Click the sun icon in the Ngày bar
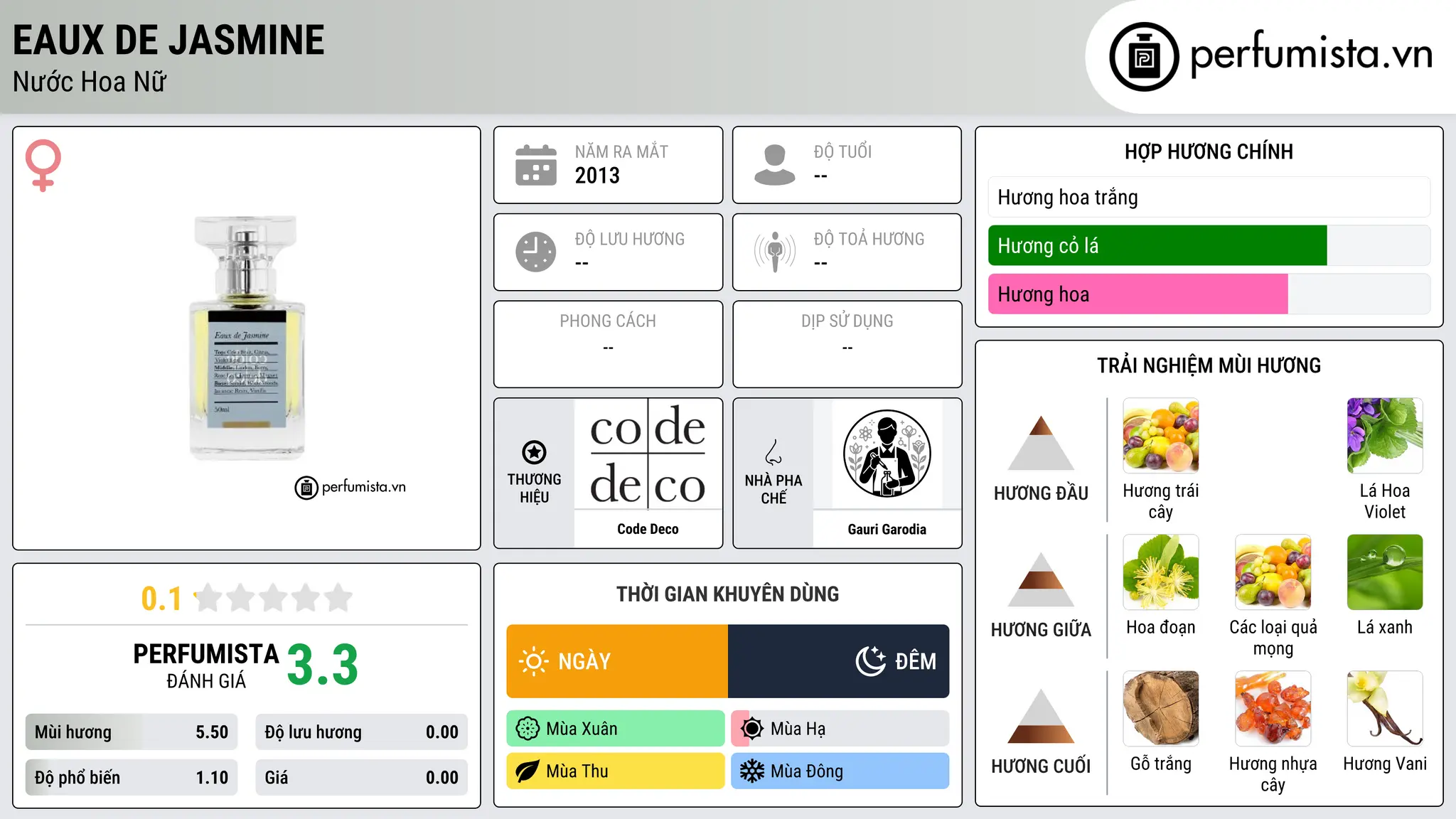Screen dimensions: 1456x819 [534, 661]
